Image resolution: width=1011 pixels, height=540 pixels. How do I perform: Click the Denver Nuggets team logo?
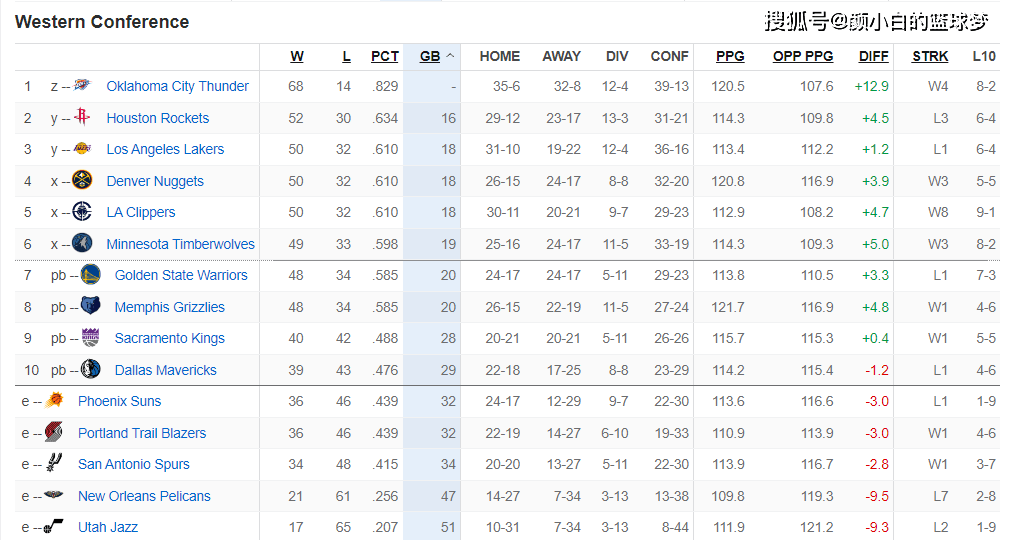coord(82,180)
